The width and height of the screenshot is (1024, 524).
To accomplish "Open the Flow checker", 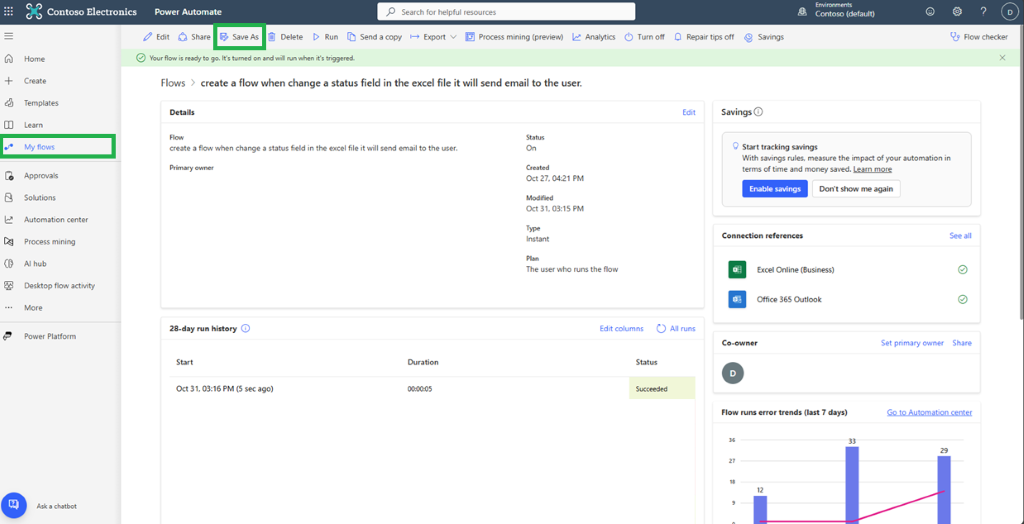I will click(978, 37).
